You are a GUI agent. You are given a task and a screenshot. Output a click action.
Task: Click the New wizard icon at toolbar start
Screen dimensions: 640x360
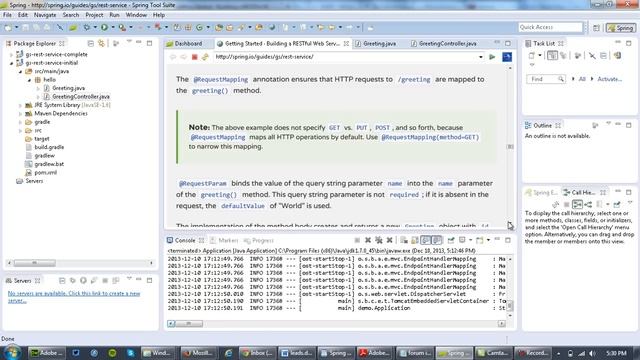coord(8,27)
